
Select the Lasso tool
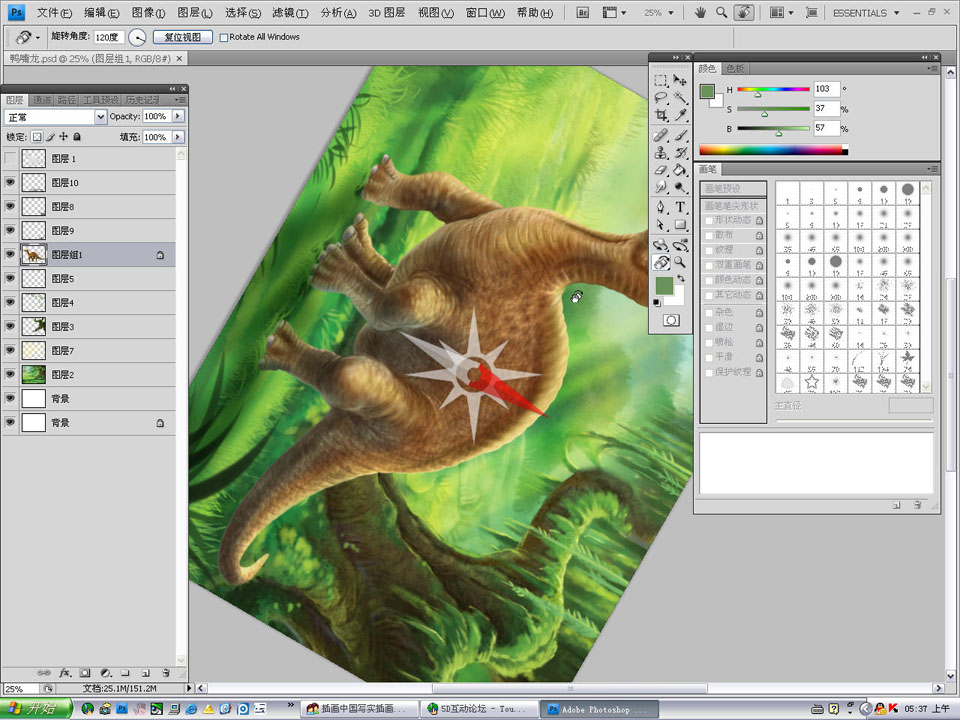point(660,97)
